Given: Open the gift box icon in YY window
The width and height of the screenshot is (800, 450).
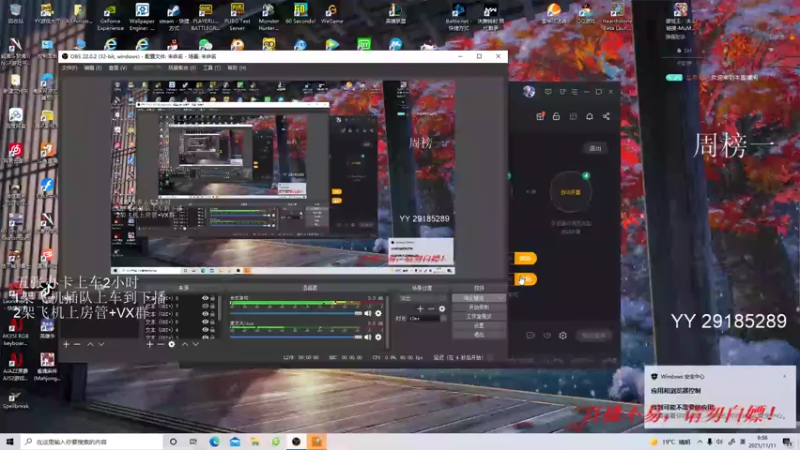Looking at the screenshot, I should pyautogui.click(x=540, y=116).
